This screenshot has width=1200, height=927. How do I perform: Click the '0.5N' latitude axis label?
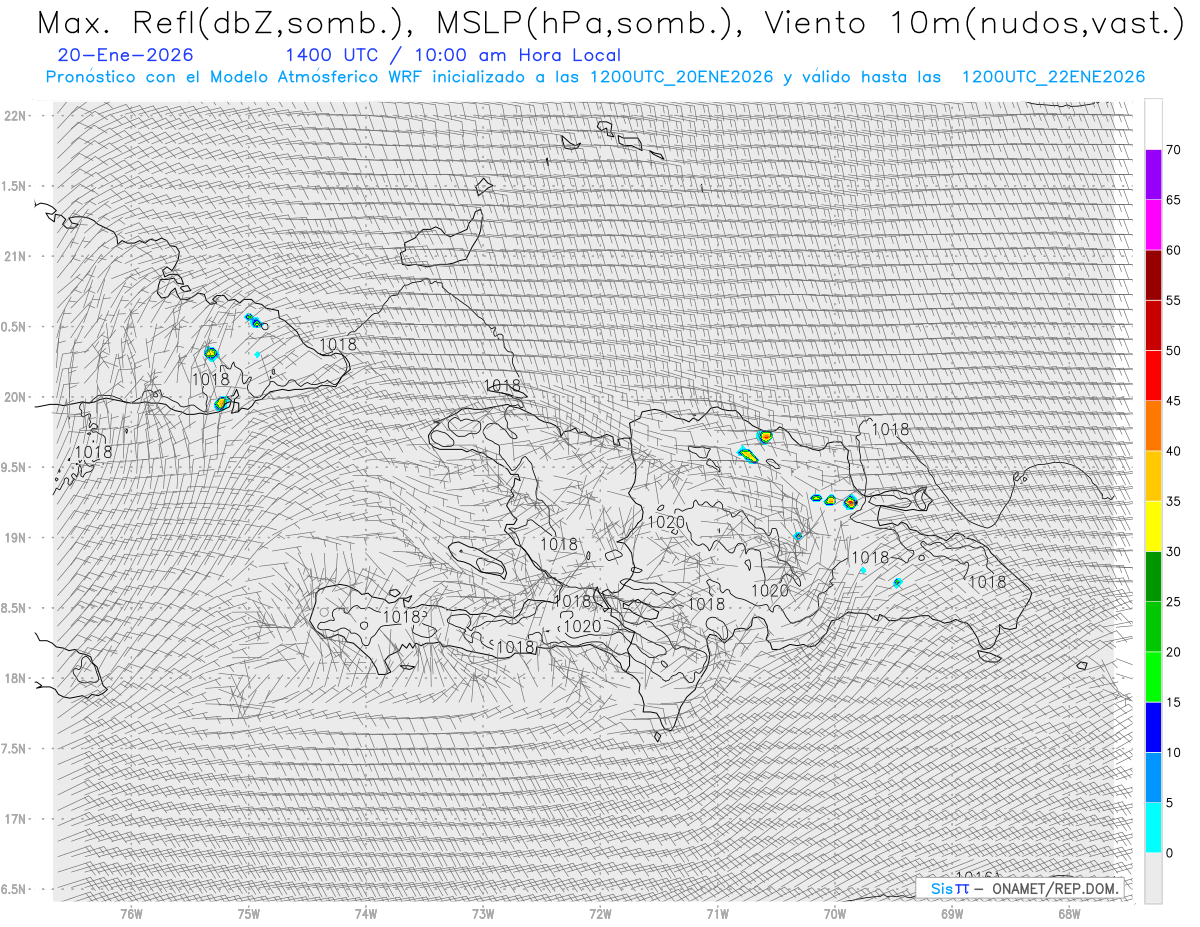(15, 327)
